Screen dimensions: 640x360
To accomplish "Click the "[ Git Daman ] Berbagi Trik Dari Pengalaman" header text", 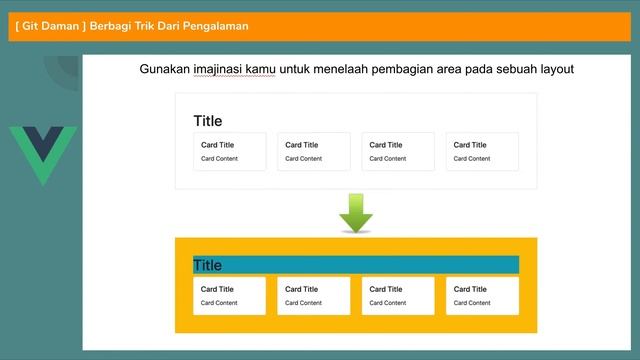I will tap(132, 26).
